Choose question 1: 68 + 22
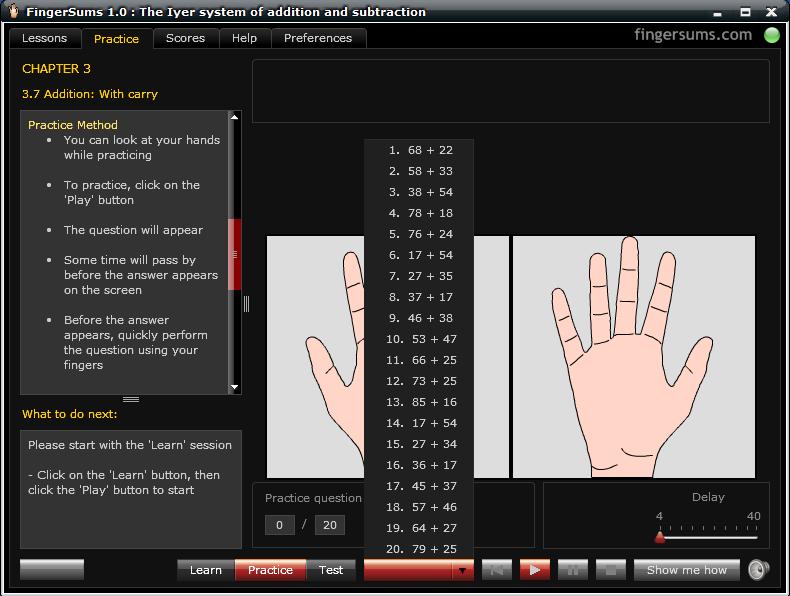790x596 pixels. (420, 150)
